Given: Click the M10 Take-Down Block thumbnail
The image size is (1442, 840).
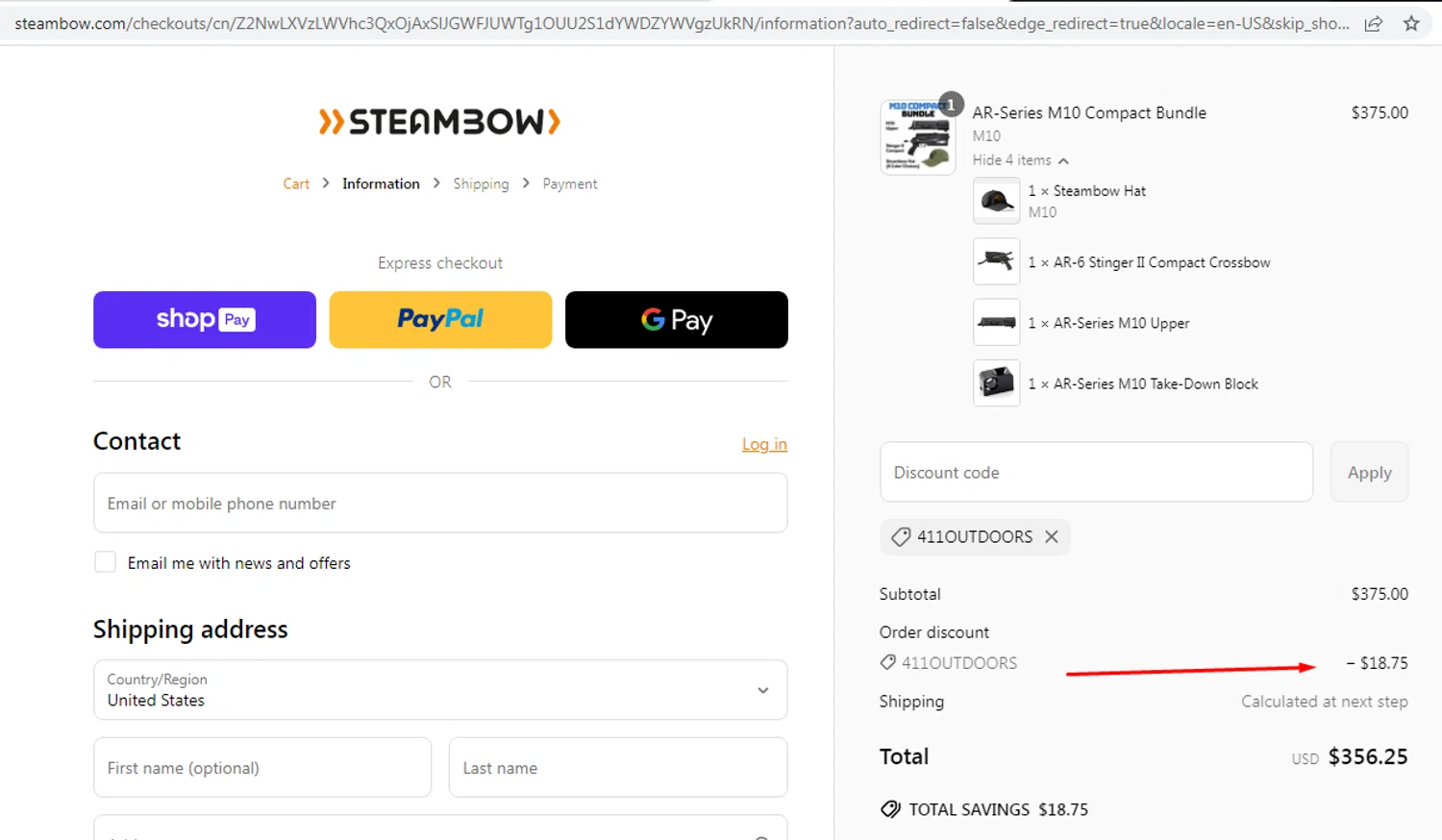Looking at the screenshot, I should 997,383.
